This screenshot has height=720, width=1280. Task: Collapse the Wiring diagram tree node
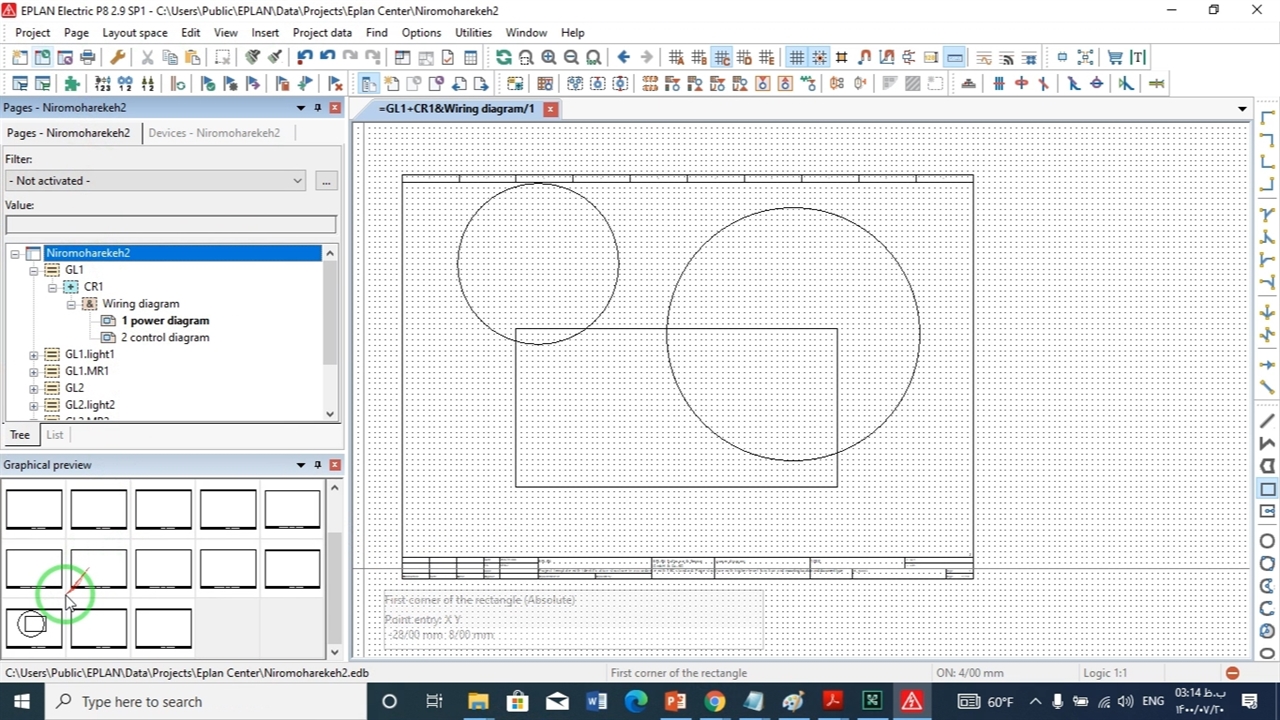tap(71, 304)
